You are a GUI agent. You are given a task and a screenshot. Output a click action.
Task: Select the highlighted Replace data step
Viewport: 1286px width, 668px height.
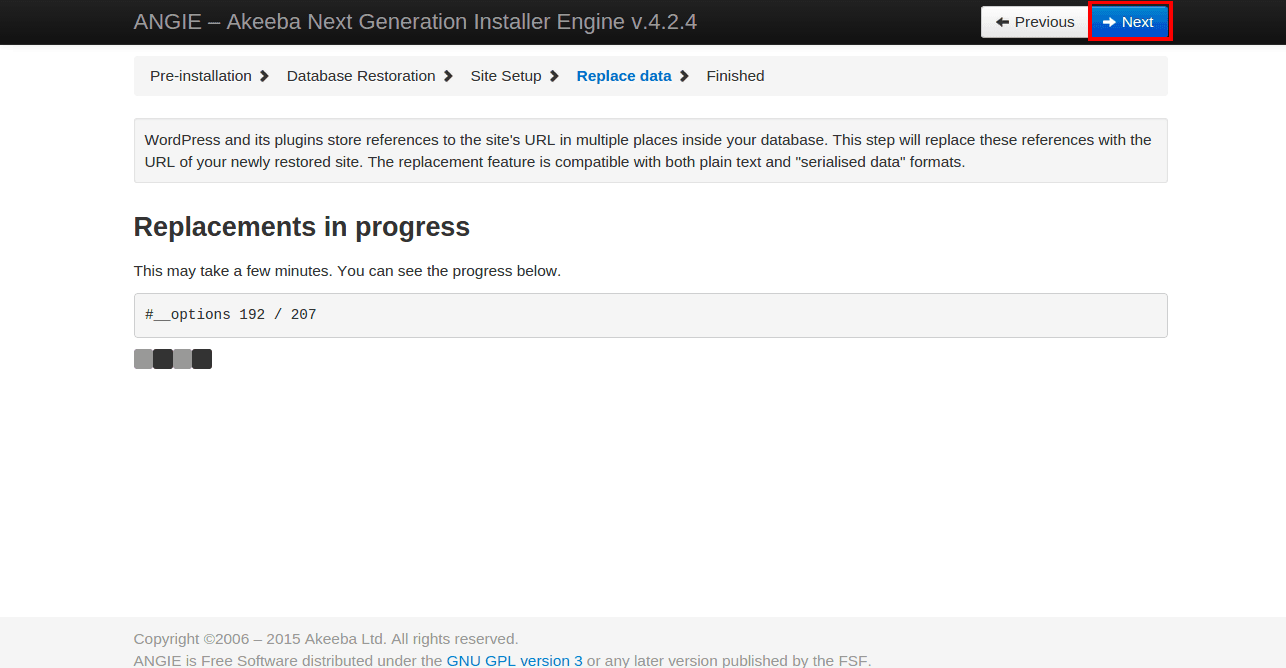tap(624, 75)
